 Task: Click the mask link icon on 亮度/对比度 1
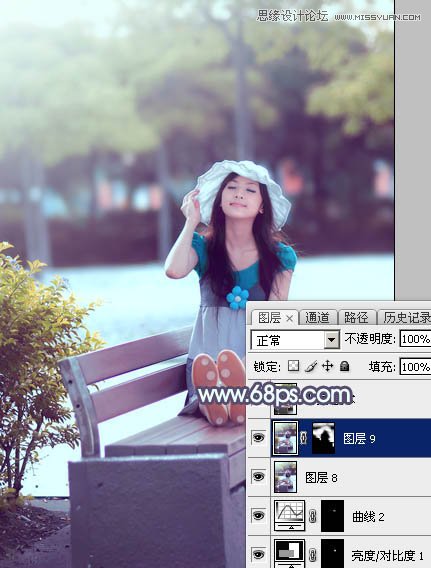313,555
